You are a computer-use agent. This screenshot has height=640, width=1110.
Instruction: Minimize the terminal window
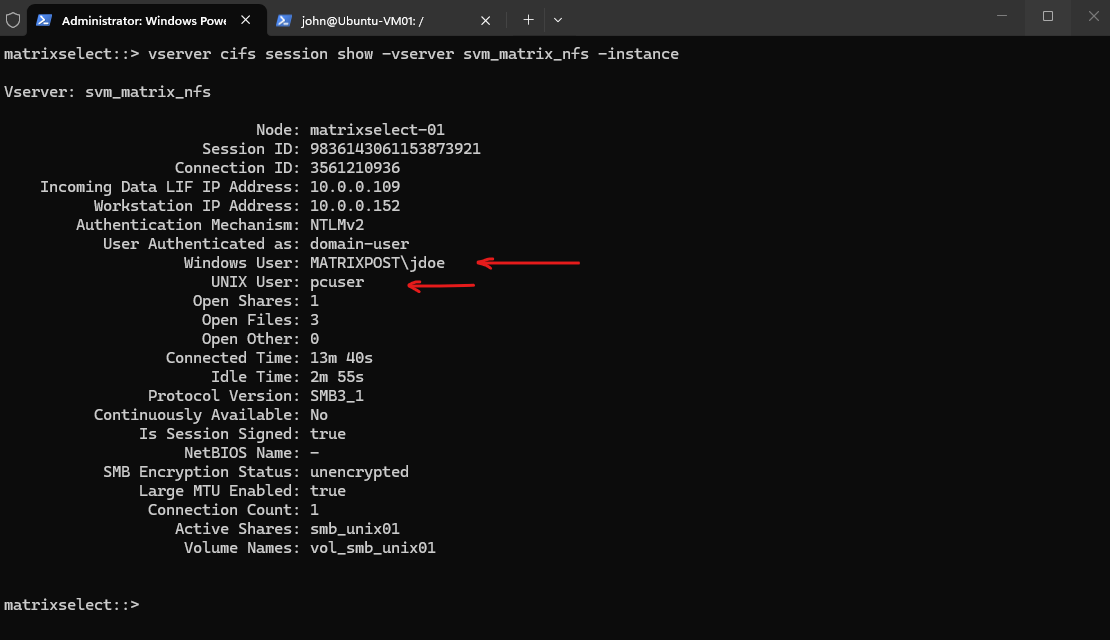[x=1002, y=16]
